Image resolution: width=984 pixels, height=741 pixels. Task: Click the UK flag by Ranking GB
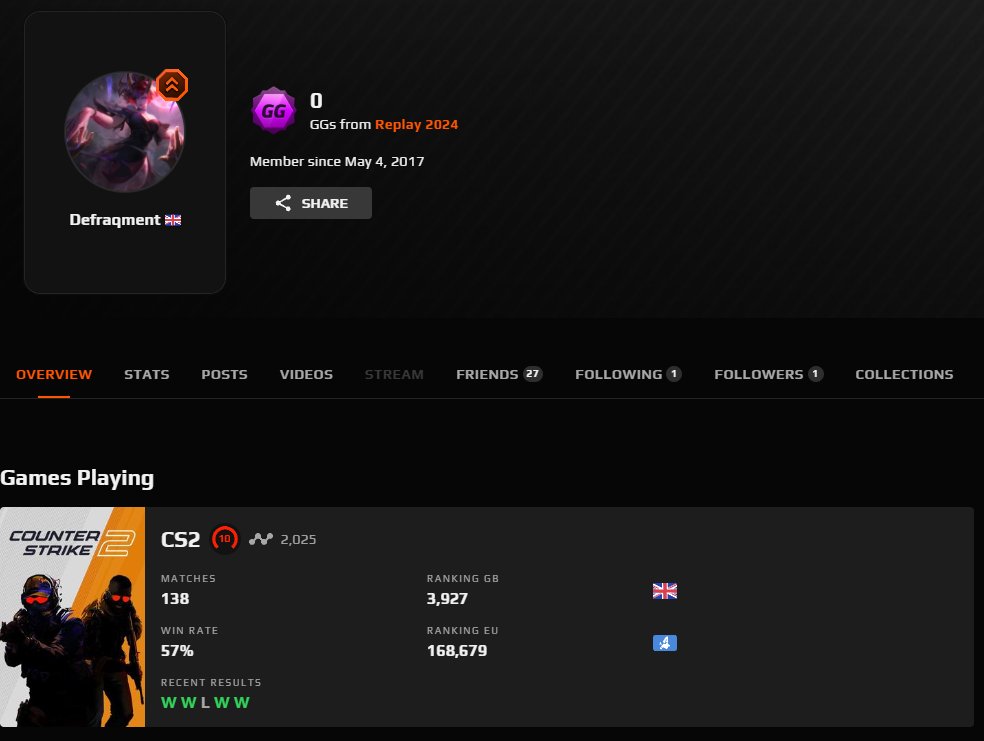665,591
